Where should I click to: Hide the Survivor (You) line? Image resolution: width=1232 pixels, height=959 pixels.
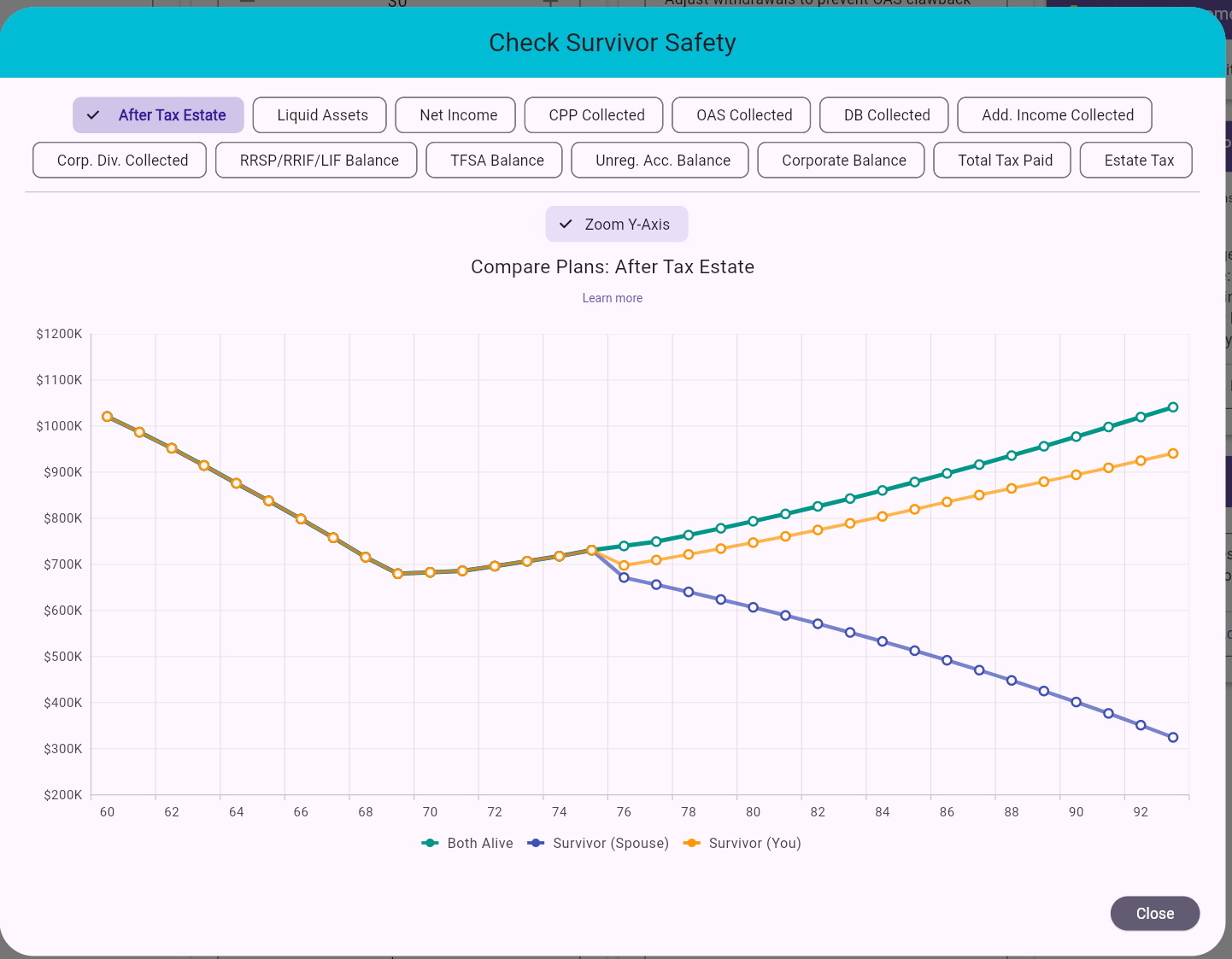coord(742,843)
